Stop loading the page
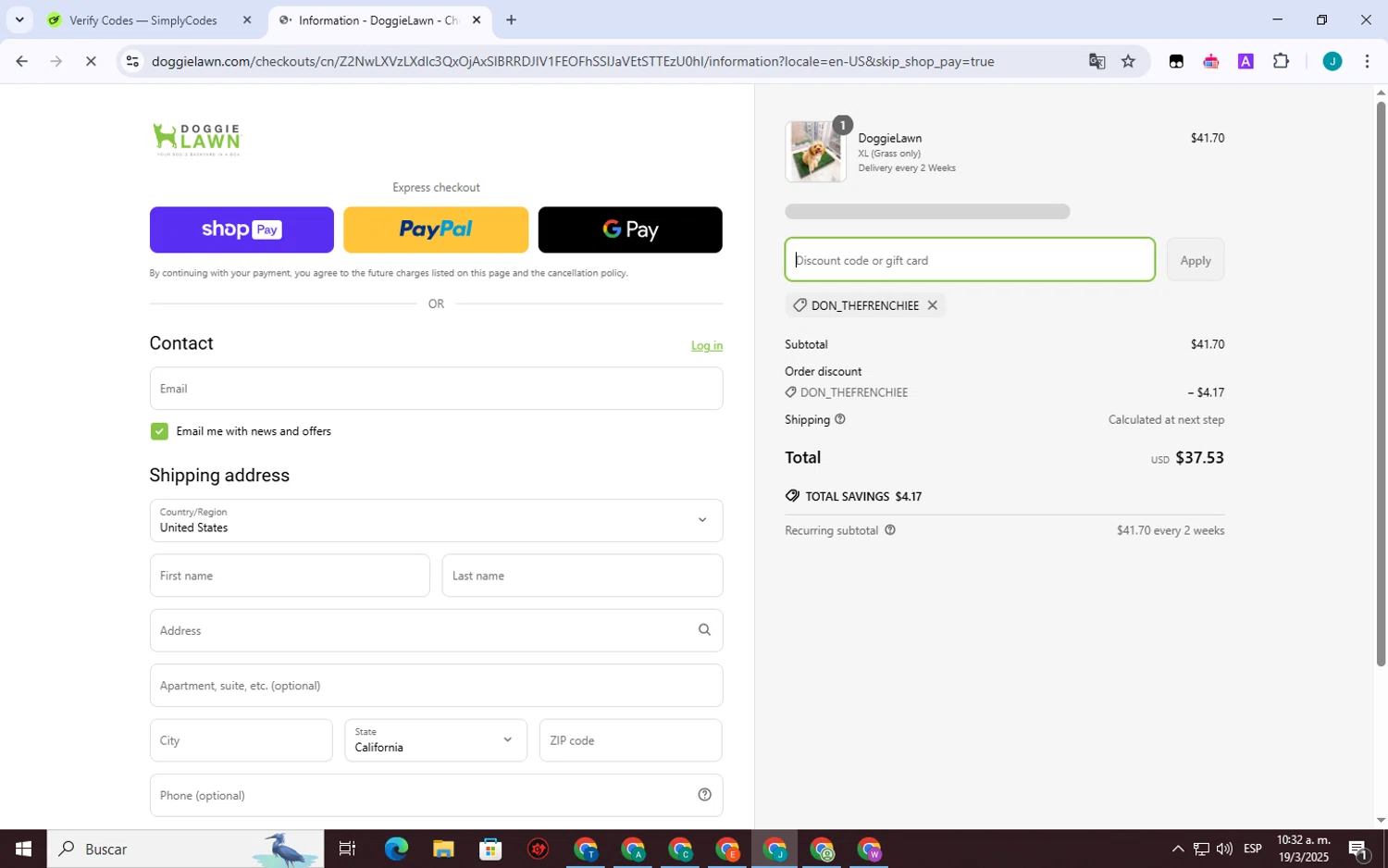The image size is (1388, 868). [91, 62]
